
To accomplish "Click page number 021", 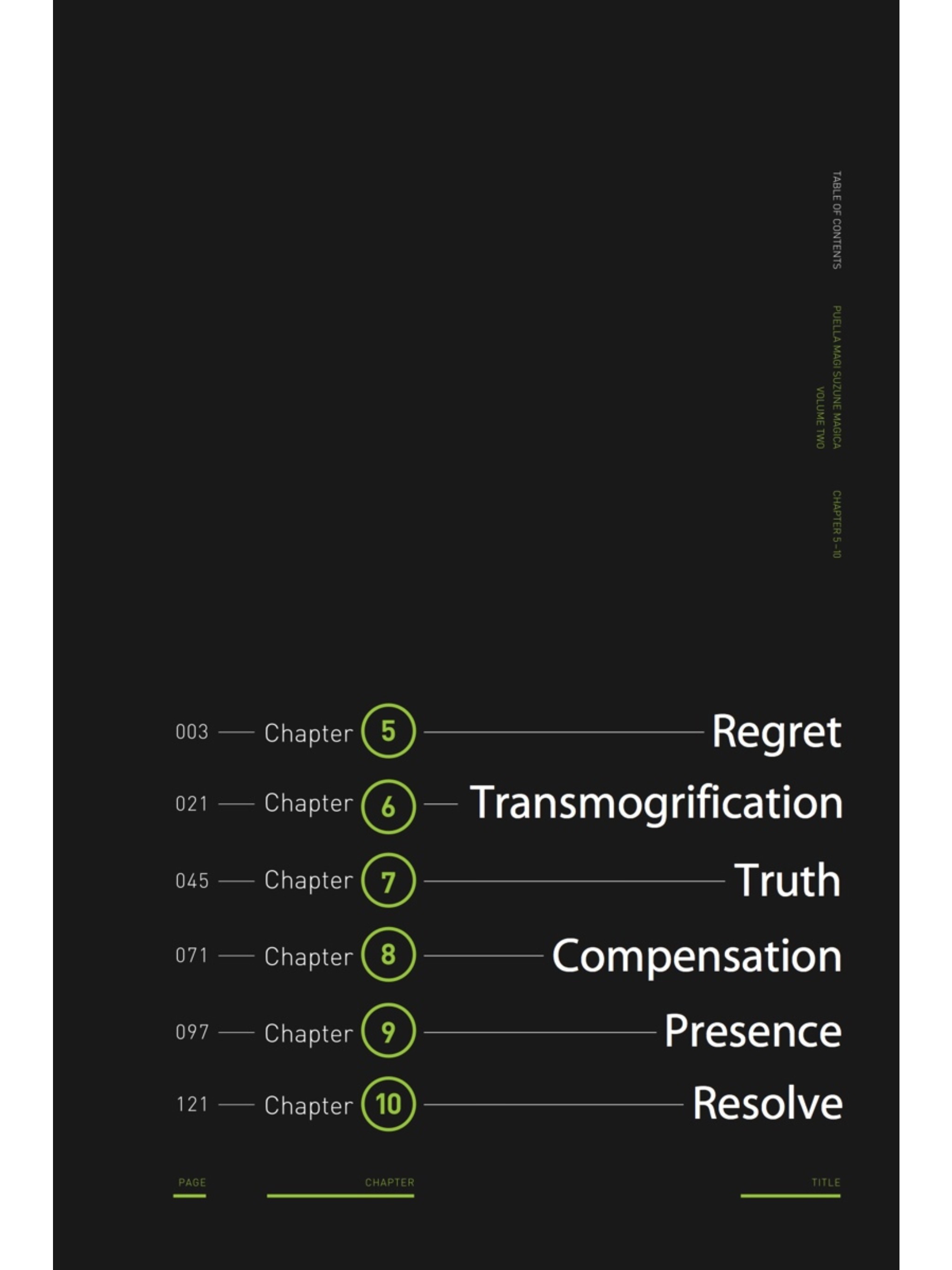I will click(x=191, y=804).
